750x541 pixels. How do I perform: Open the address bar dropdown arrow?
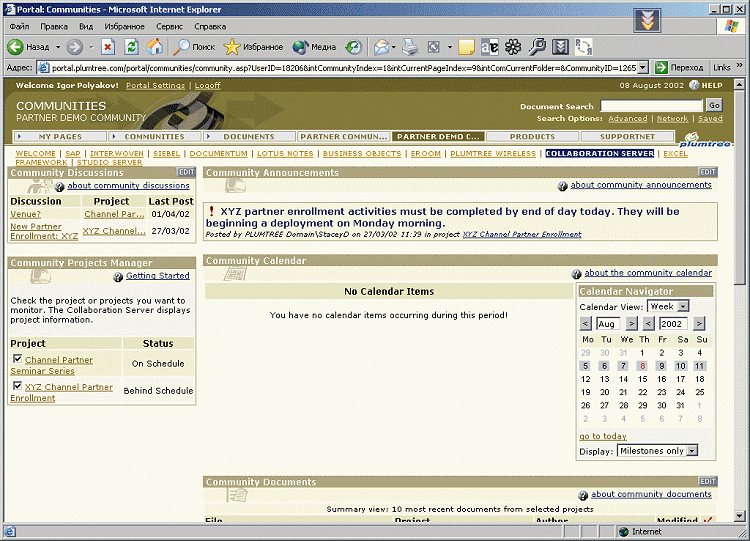tap(643, 67)
